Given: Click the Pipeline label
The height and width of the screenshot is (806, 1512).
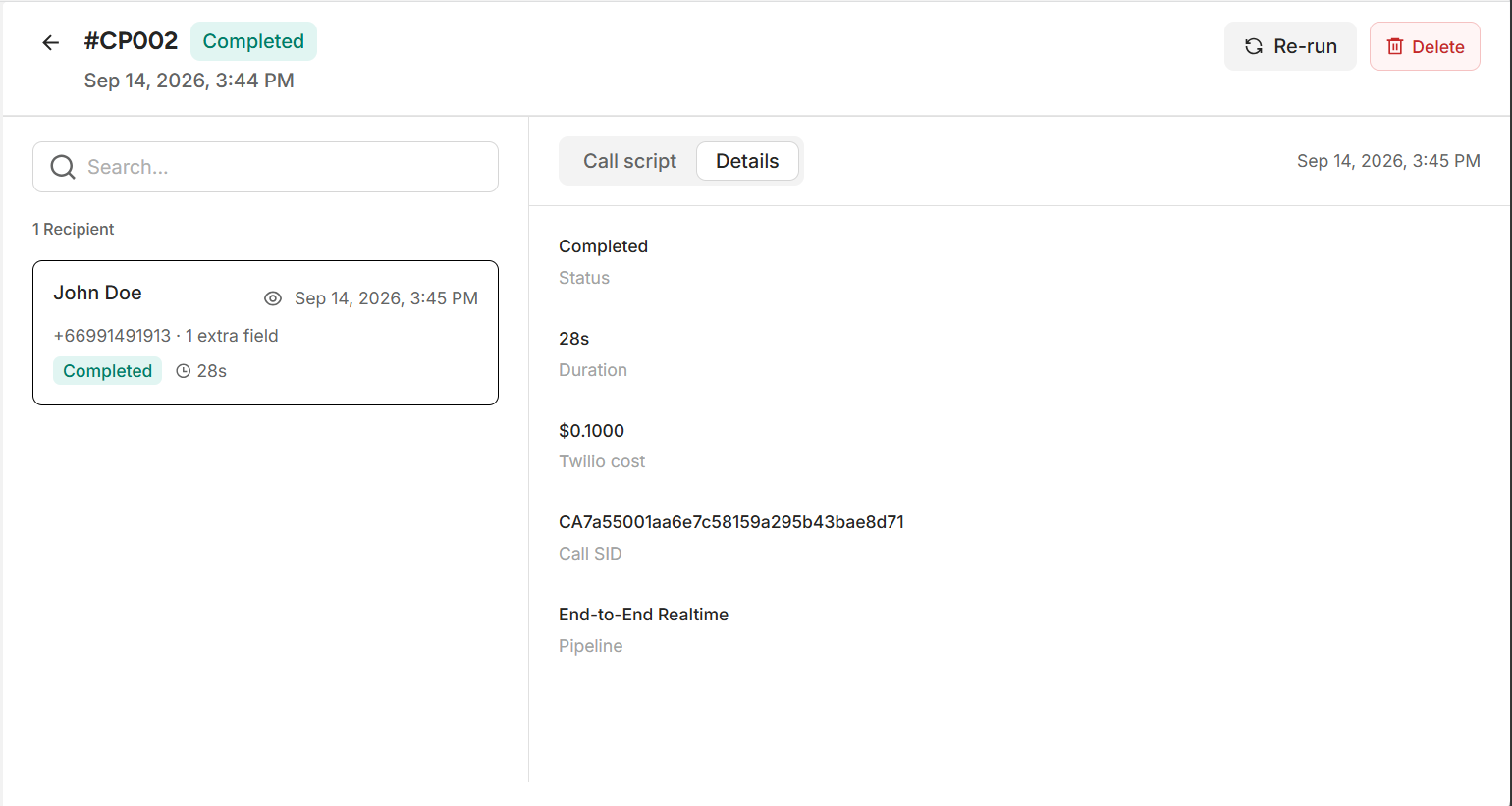Looking at the screenshot, I should (590, 646).
